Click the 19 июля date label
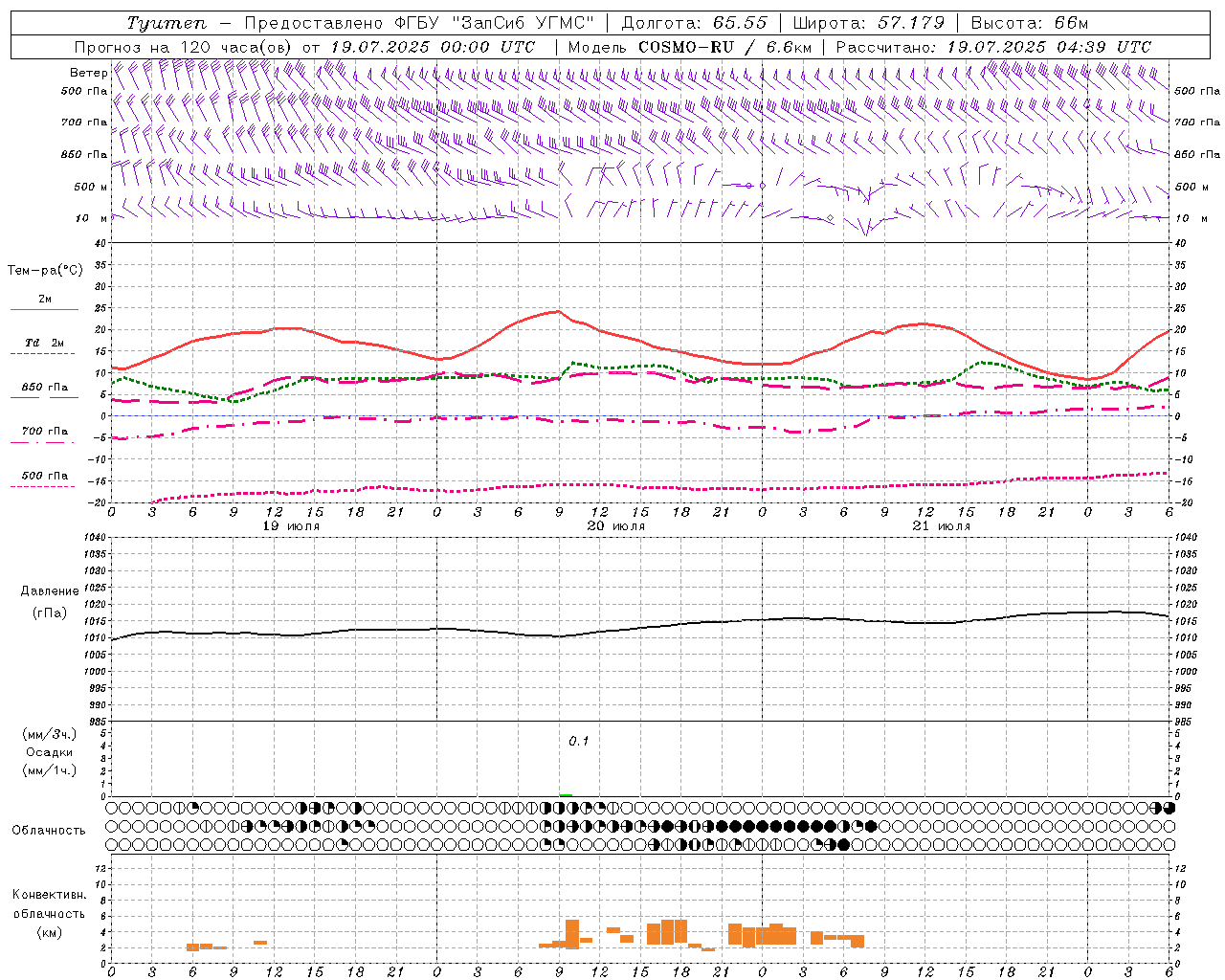This screenshot has height=980, width=1225. click(x=291, y=526)
